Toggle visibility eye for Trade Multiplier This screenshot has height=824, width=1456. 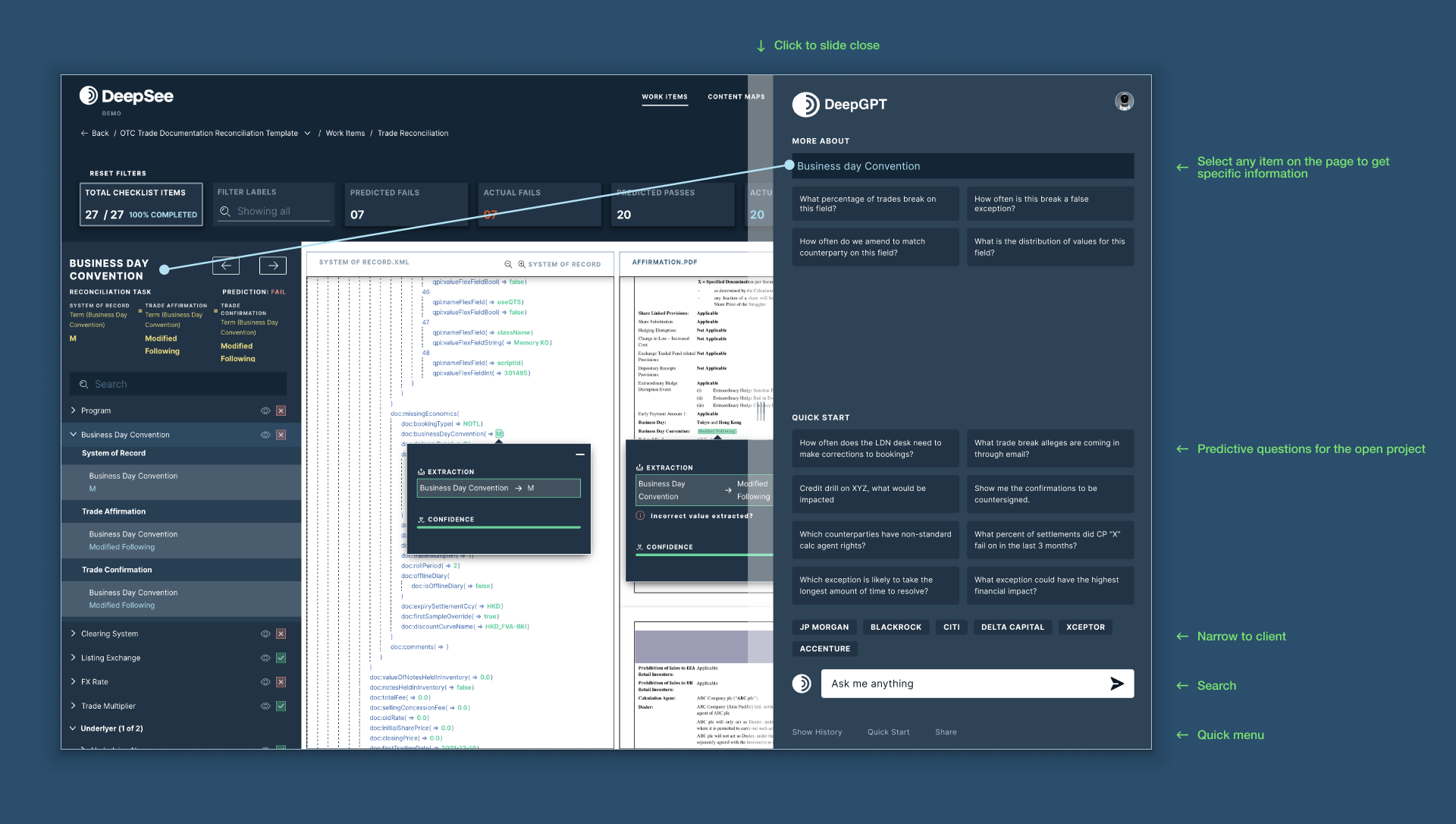point(265,706)
